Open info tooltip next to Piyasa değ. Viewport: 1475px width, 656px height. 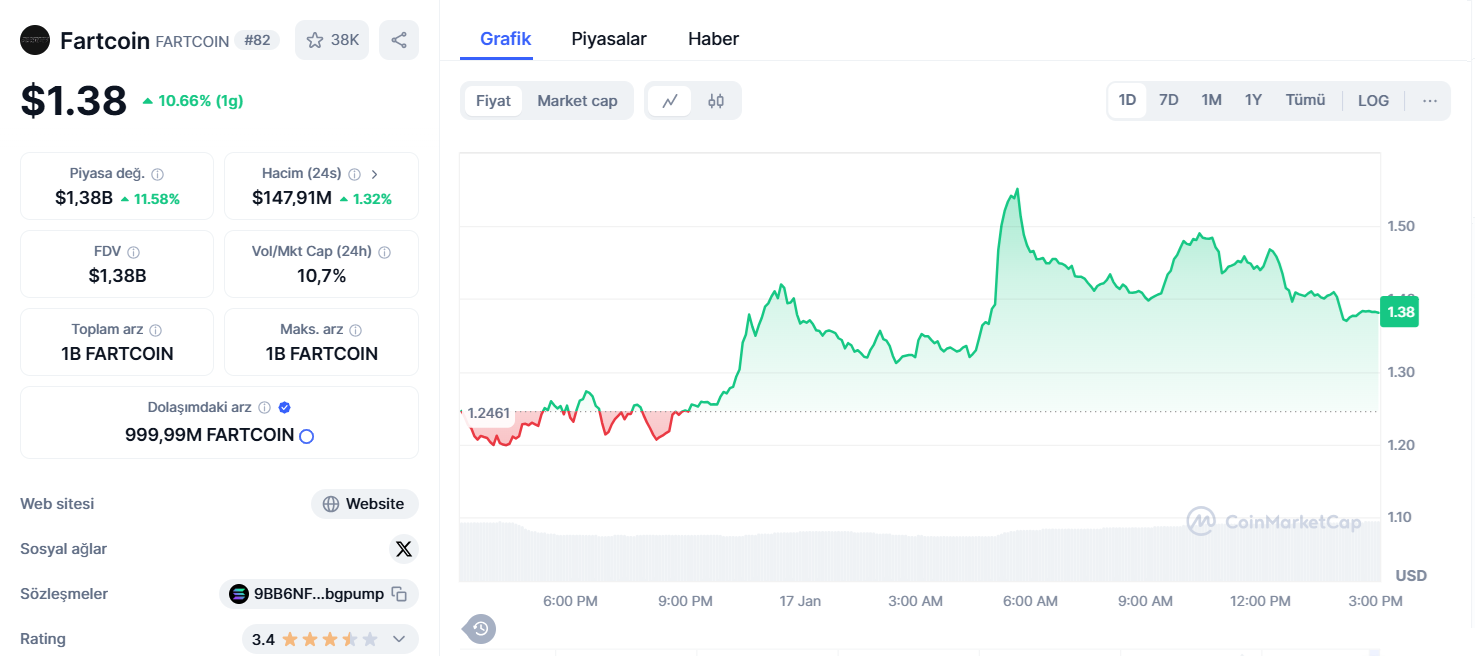click(157, 174)
